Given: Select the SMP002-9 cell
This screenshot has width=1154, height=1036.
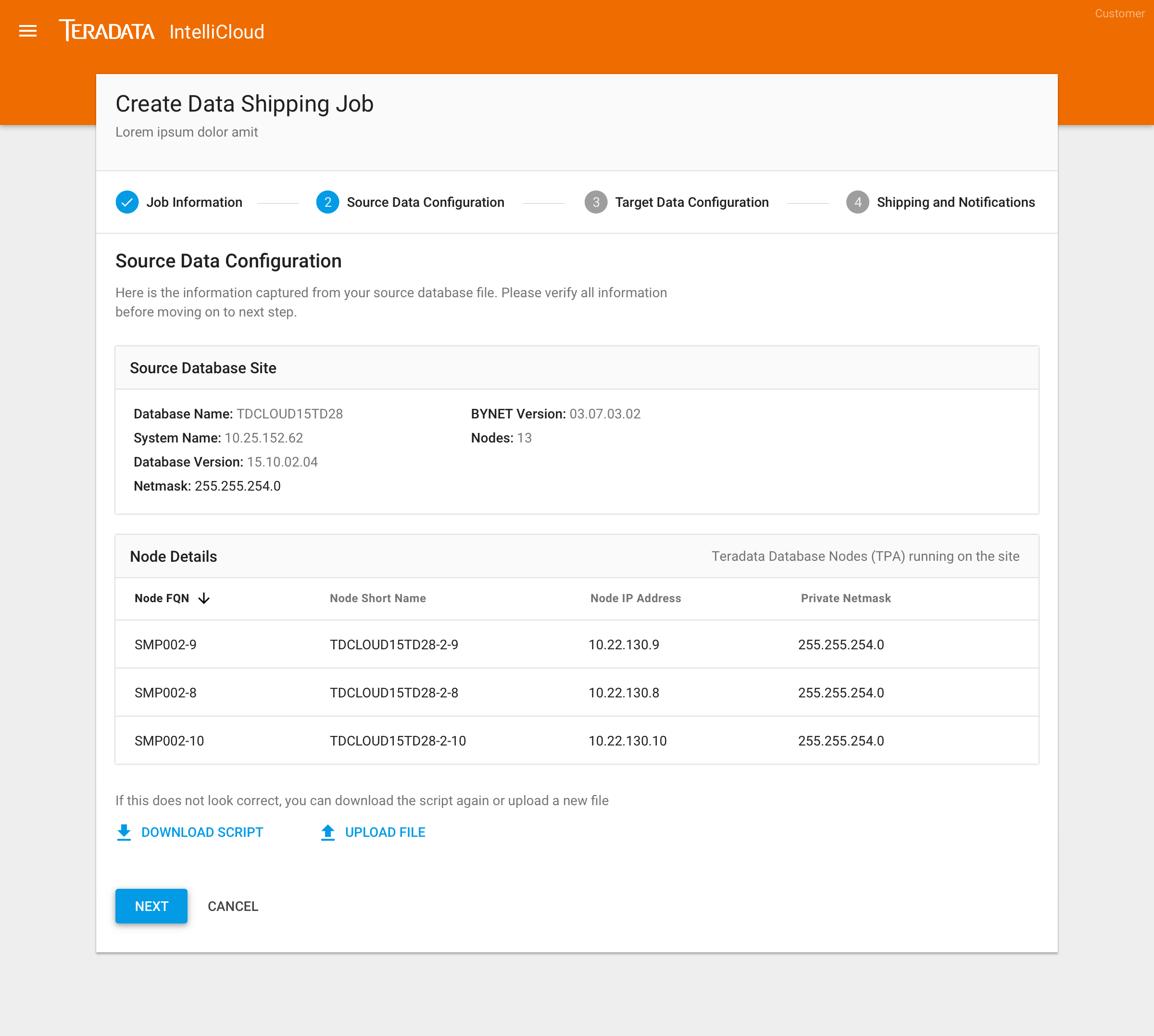Looking at the screenshot, I should pos(165,645).
